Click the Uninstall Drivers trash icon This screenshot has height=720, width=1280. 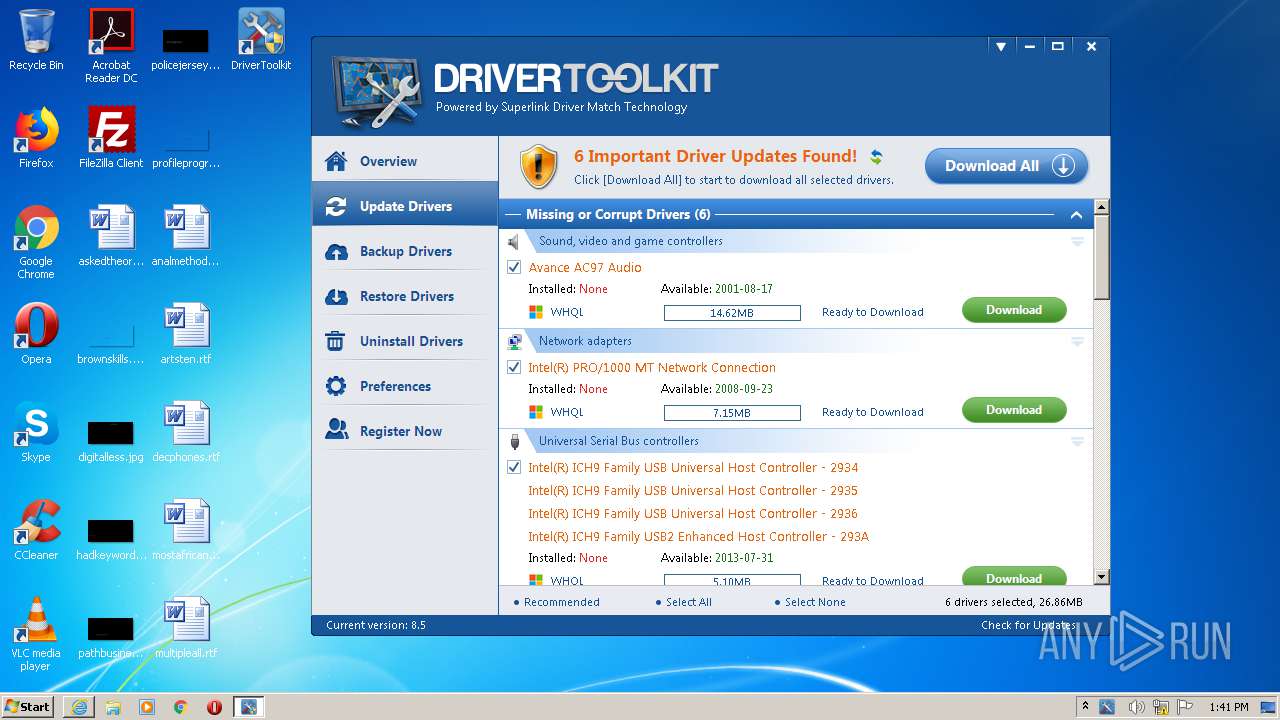pos(336,341)
